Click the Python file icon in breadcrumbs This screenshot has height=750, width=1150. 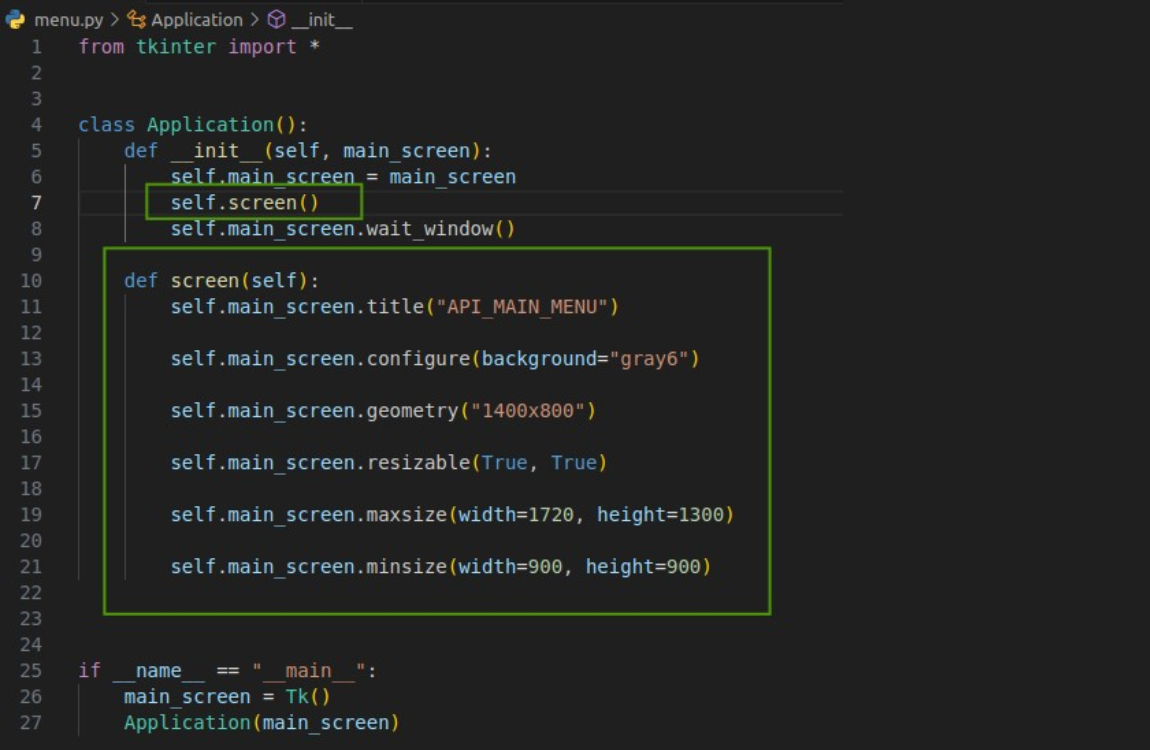[x=15, y=20]
